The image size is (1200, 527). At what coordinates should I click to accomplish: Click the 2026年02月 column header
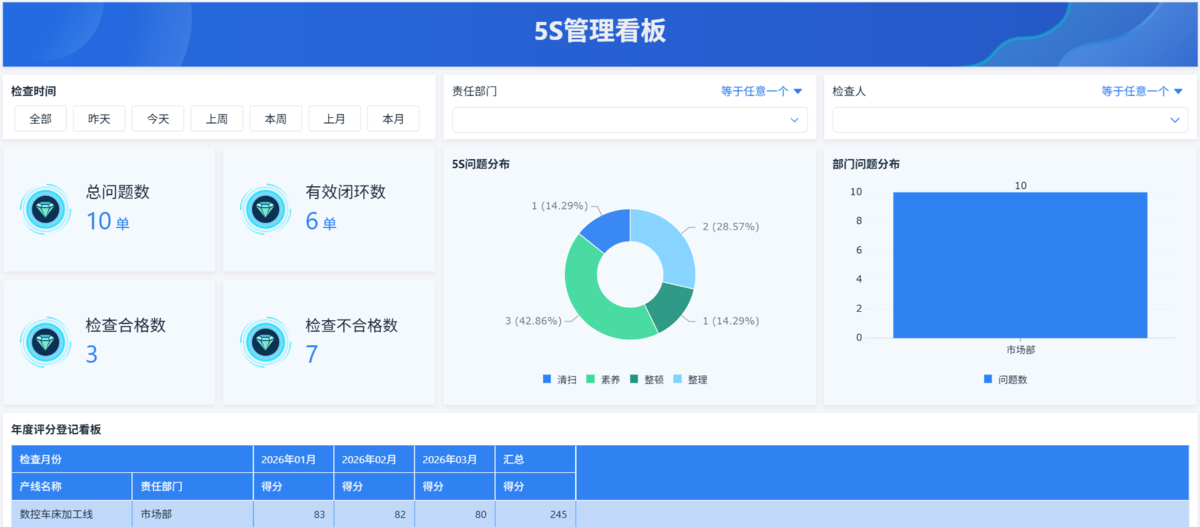tap(374, 459)
